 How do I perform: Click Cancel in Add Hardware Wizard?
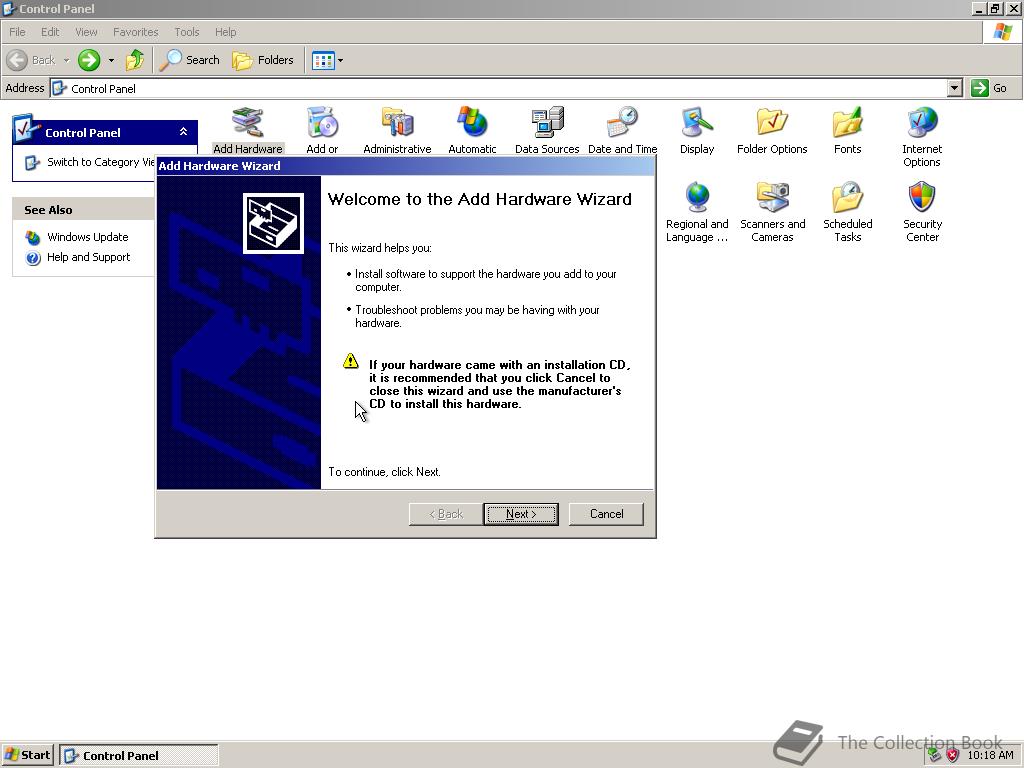606,514
